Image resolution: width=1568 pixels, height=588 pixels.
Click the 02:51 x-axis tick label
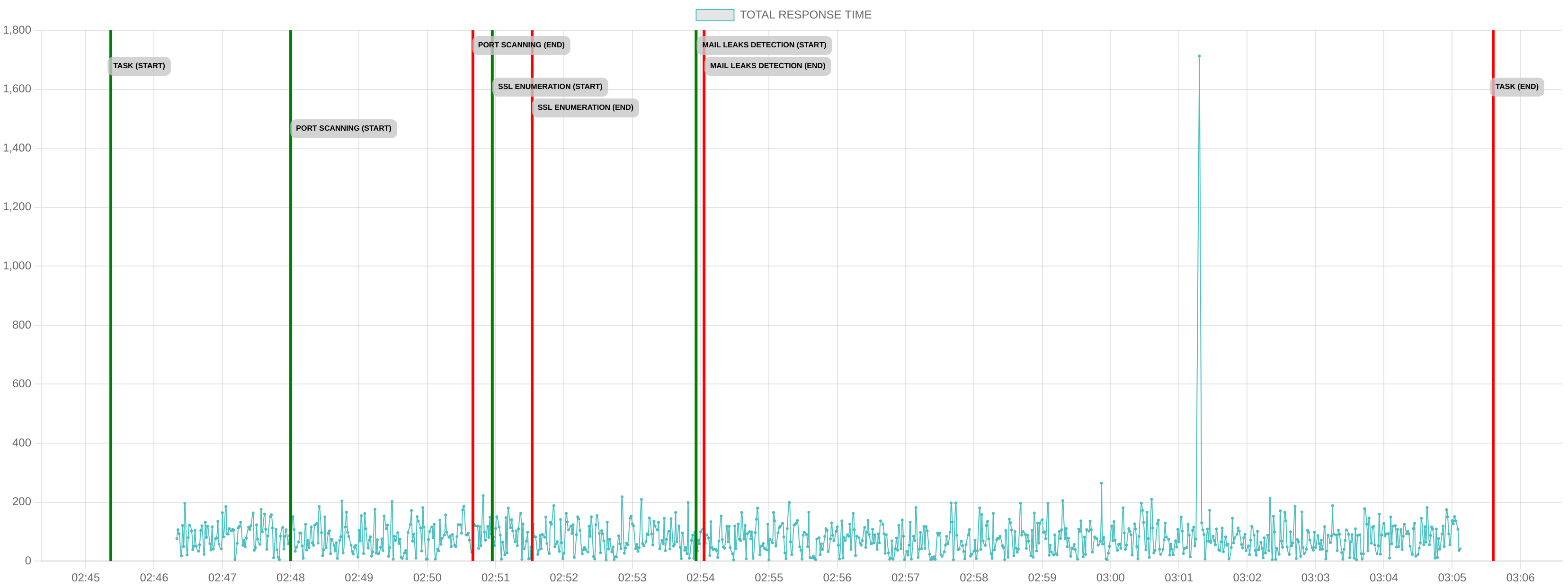[496, 577]
